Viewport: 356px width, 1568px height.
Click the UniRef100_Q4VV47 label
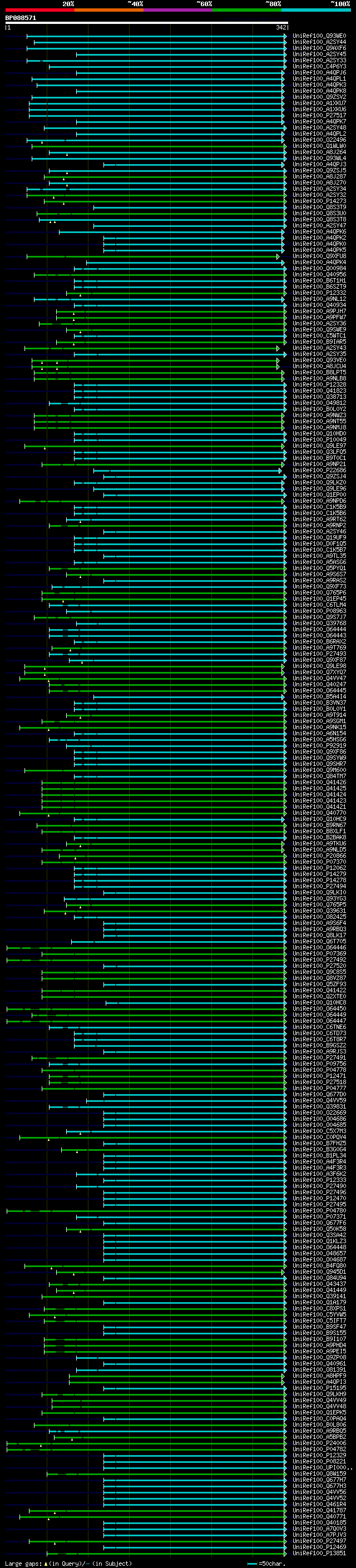[x=319, y=678]
